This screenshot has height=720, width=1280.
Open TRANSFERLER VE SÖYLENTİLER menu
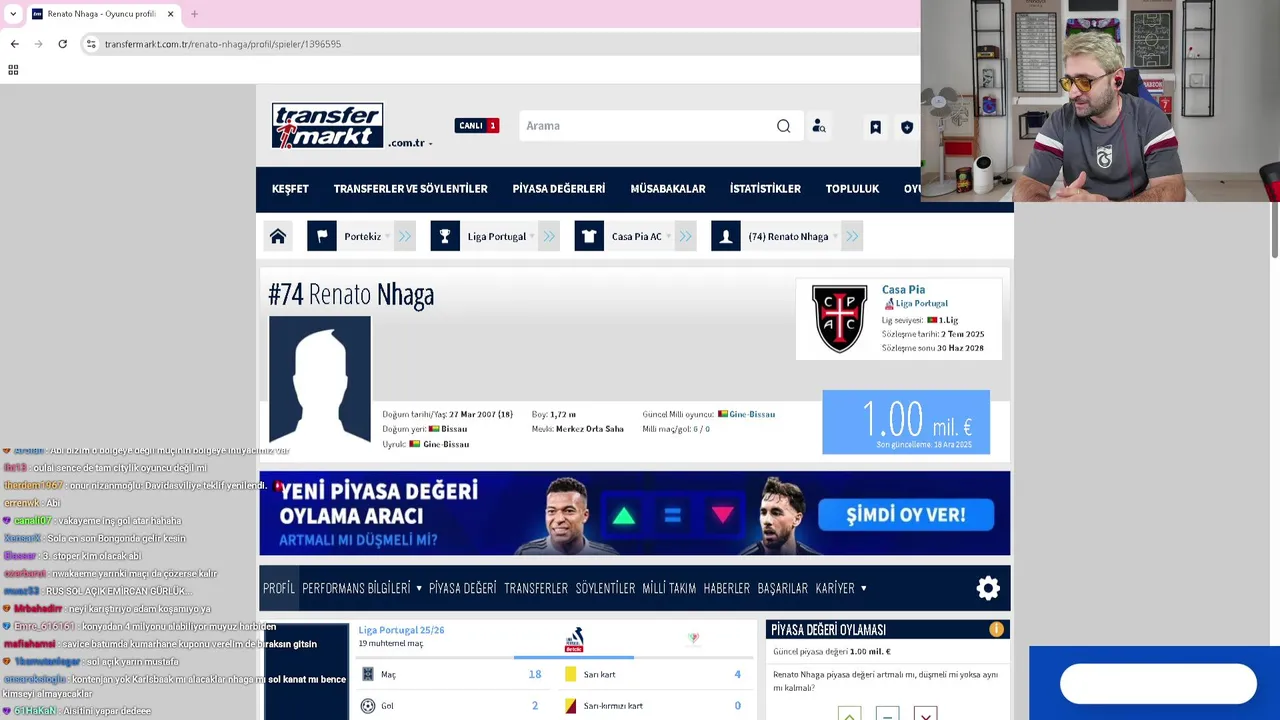click(x=410, y=189)
